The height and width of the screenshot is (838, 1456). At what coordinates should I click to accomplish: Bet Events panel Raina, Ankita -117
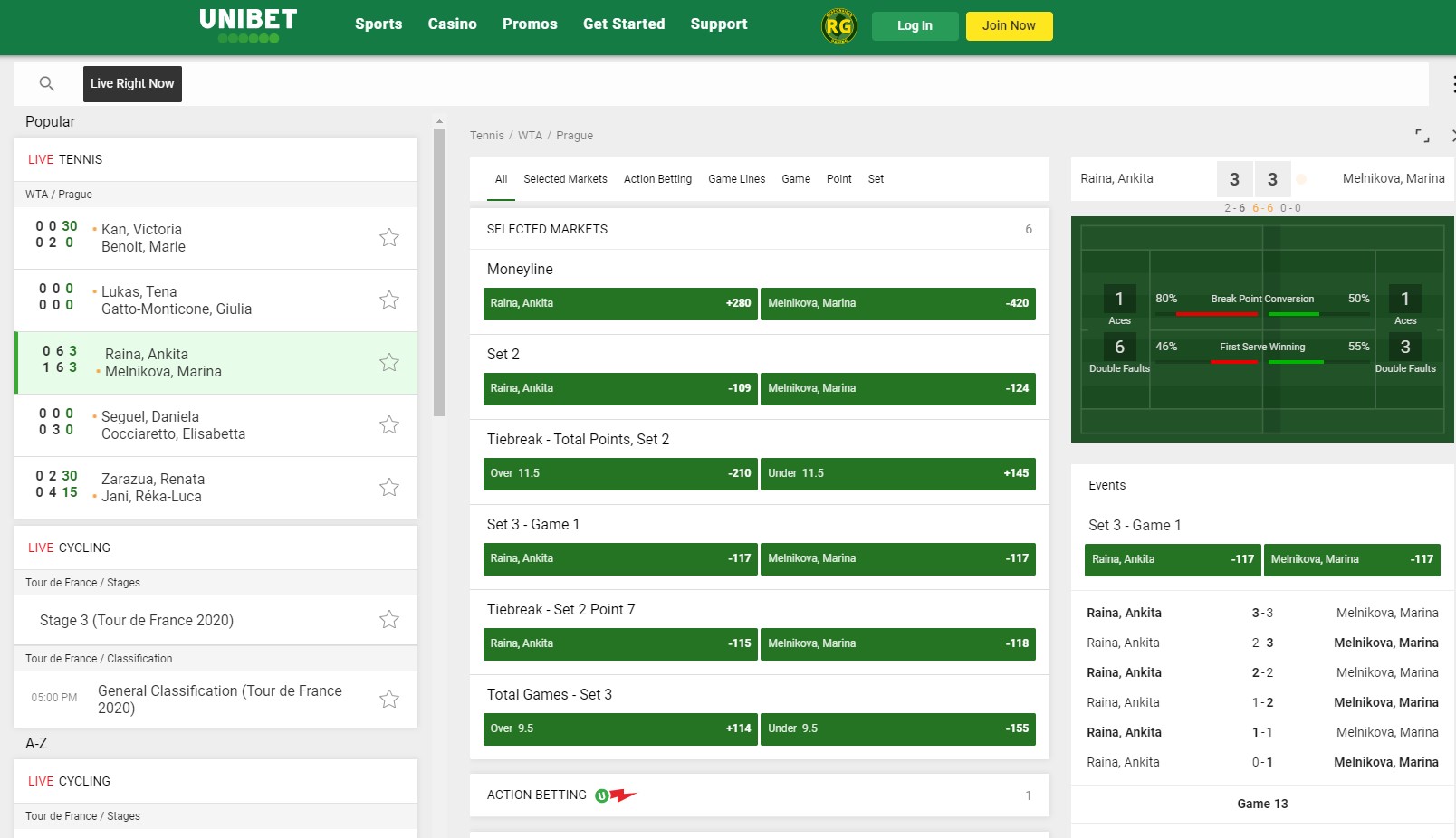1173,560
